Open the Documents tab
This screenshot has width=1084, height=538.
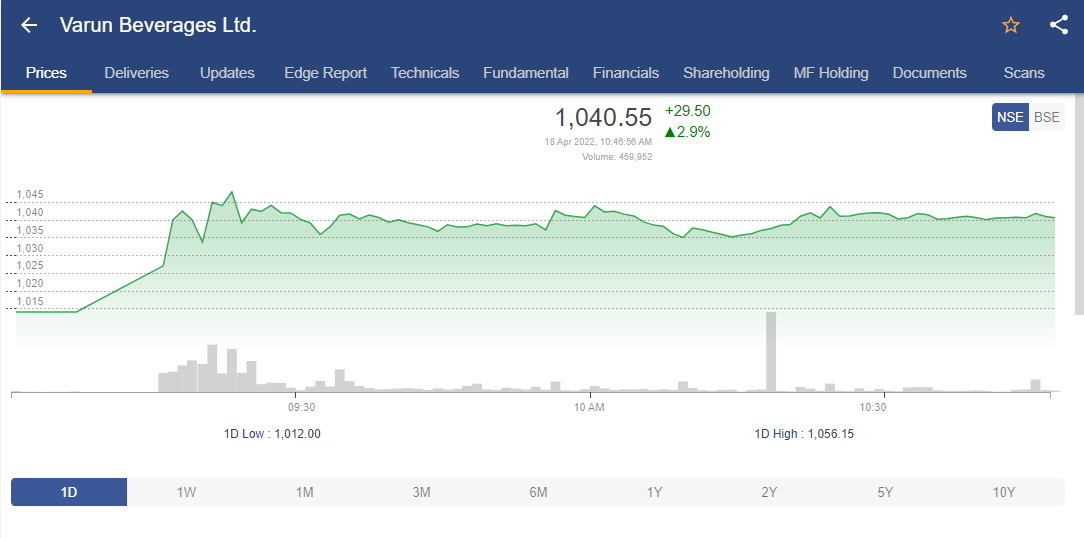click(x=929, y=73)
